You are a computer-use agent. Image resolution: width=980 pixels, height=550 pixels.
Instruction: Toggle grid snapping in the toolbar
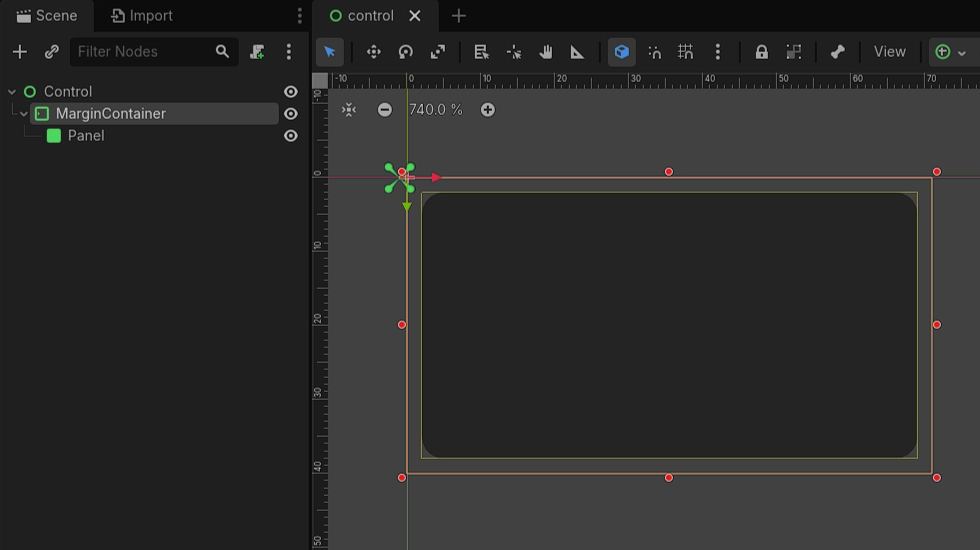click(x=685, y=52)
